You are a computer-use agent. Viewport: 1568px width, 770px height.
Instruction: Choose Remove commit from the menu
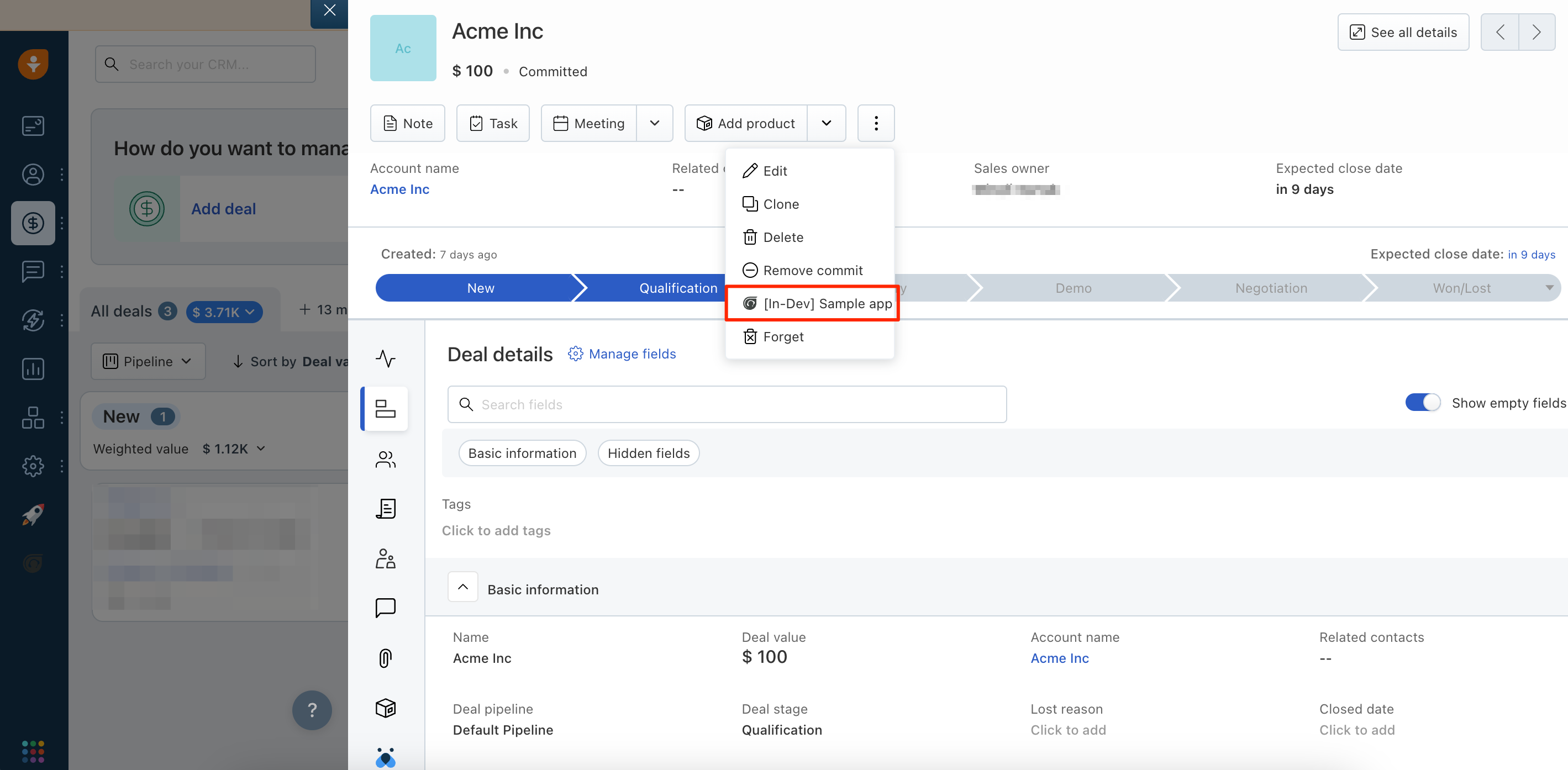point(809,270)
